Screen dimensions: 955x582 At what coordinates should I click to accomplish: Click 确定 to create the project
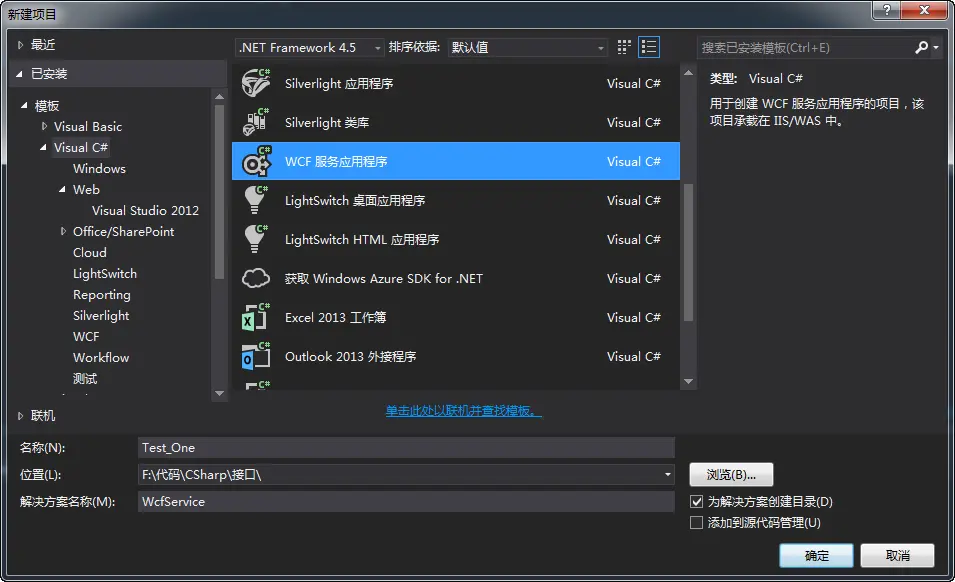point(816,555)
